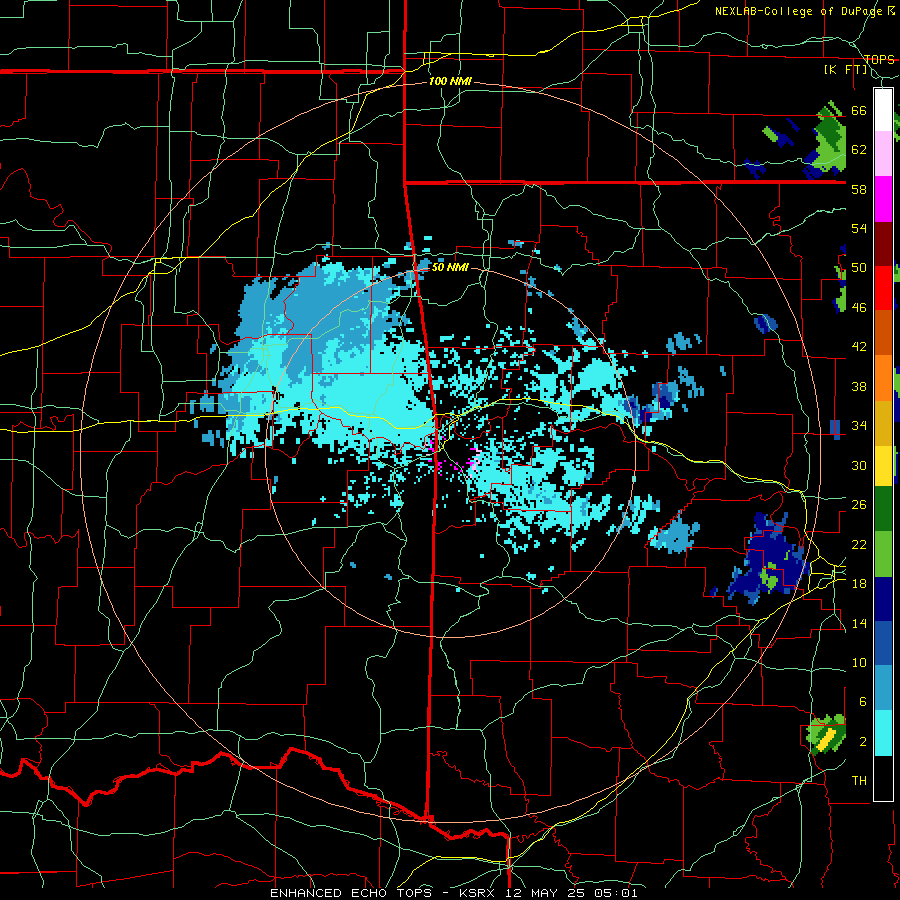
Task: Click the white swatch atop the tops legend
Action: 883,110
